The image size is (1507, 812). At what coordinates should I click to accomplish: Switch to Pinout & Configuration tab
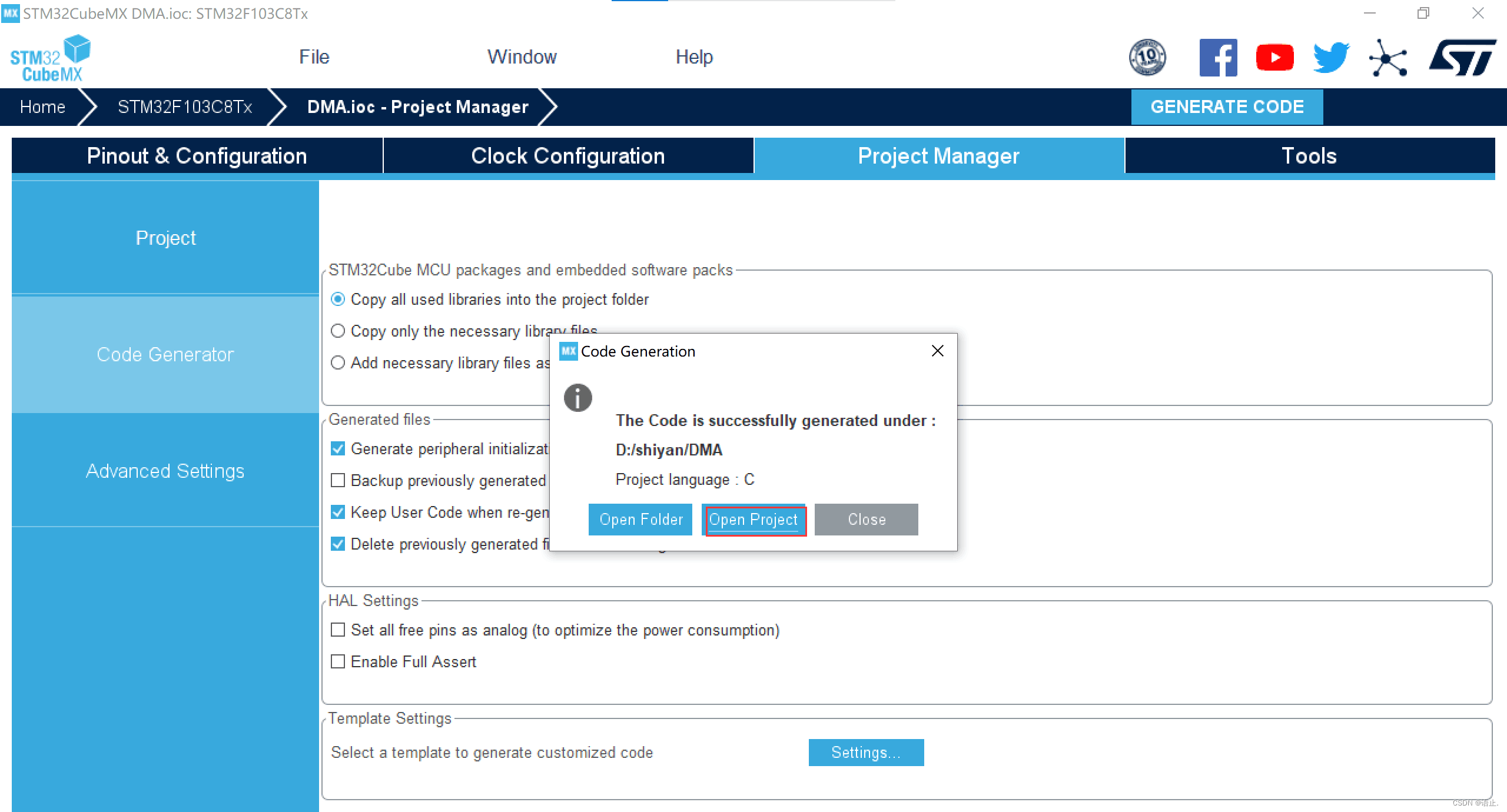pos(197,156)
